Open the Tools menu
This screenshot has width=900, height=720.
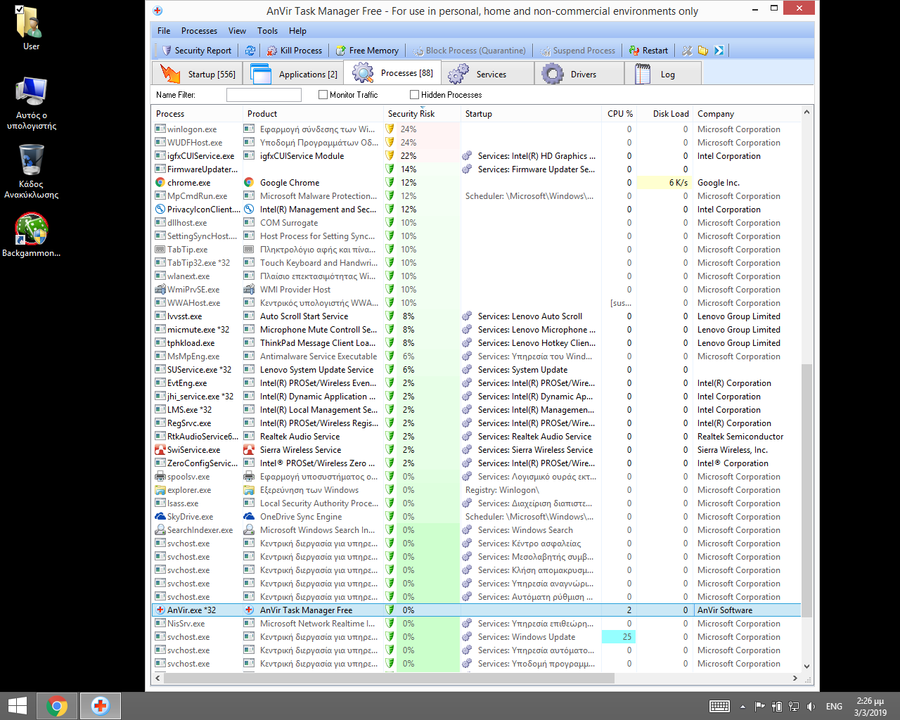[x=267, y=31]
